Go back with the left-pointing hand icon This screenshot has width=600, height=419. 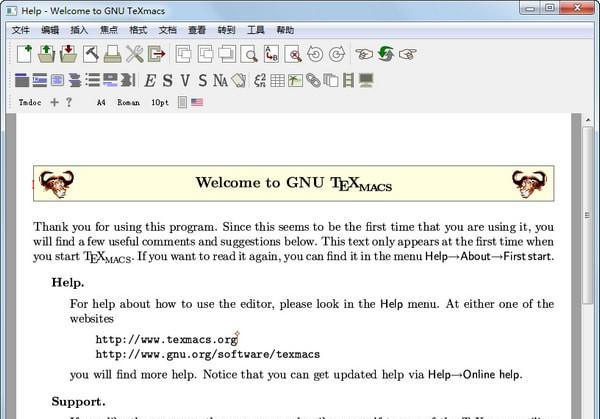tap(364, 54)
